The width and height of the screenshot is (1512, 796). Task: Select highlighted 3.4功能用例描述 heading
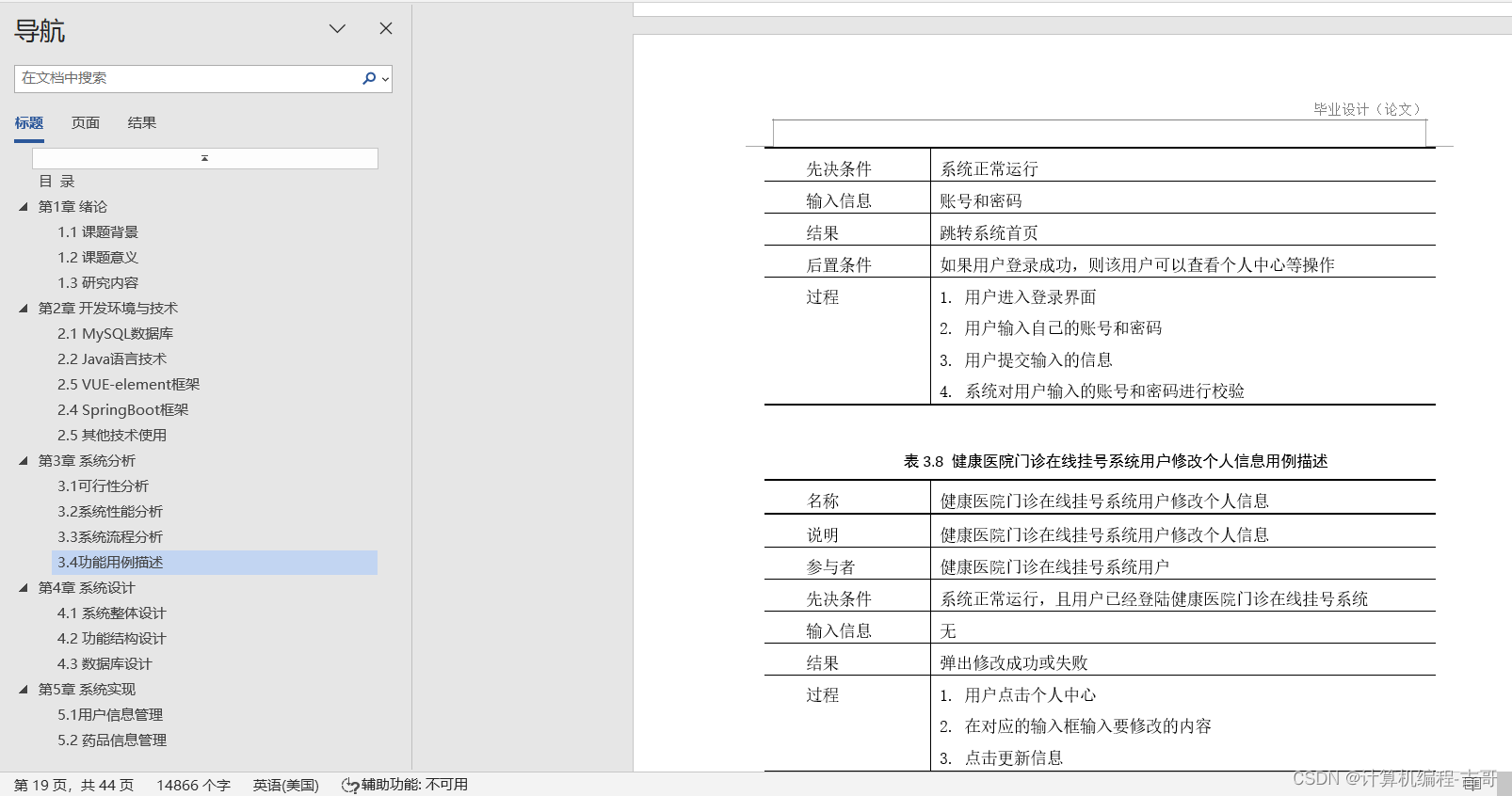215,563
